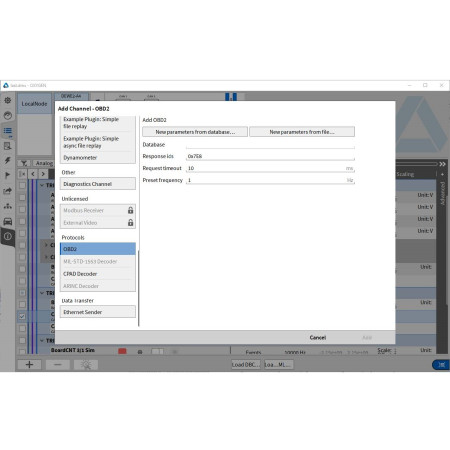The image size is (450, 450).
Task: Open the Advanced vertical side panel
Action: (x=442, y=193)
